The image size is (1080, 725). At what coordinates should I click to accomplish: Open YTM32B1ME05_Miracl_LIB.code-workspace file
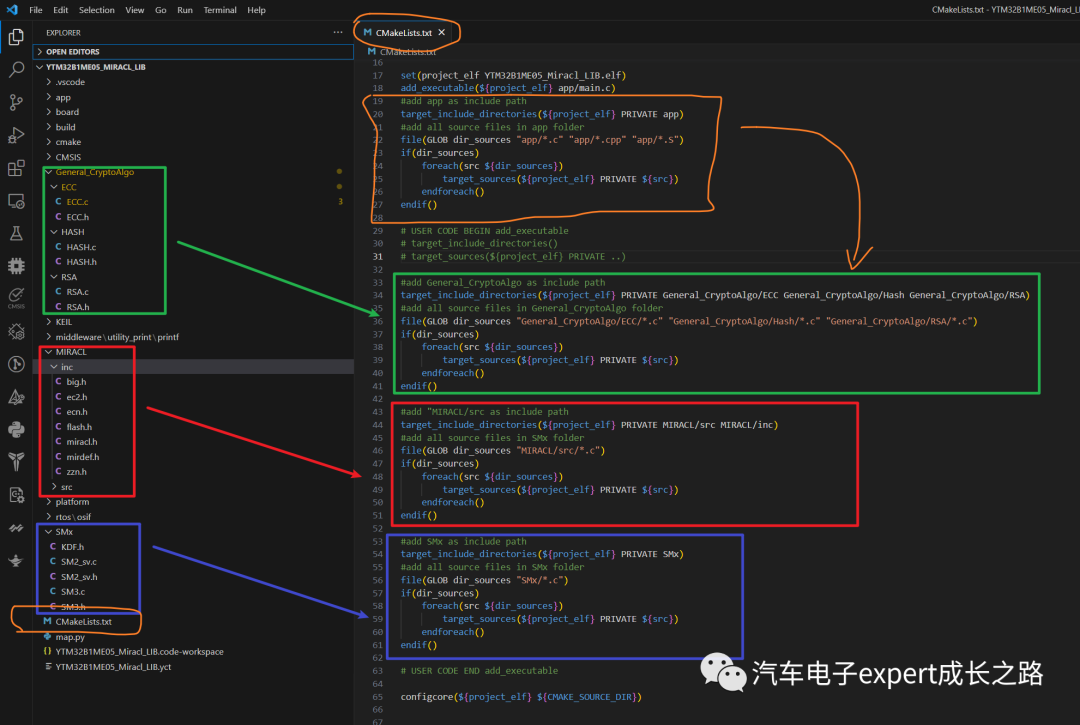click(193, 651)
